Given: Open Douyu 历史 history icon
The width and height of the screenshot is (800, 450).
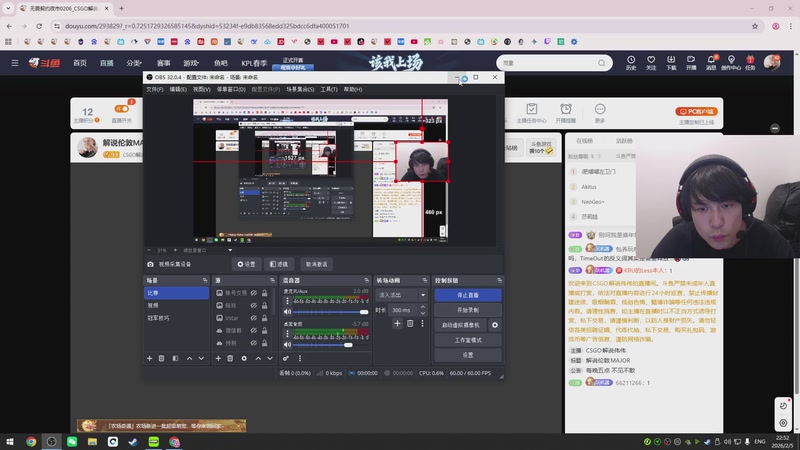Looking at the screenshot, I should [631, 63].
